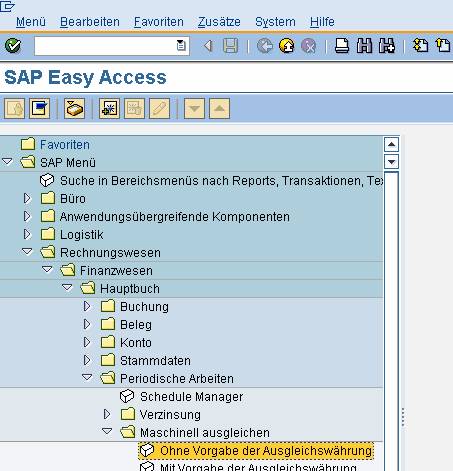This screenshot has width=453, height=471.
Task: Open the command field history list icon
Action: pos(181,46)
